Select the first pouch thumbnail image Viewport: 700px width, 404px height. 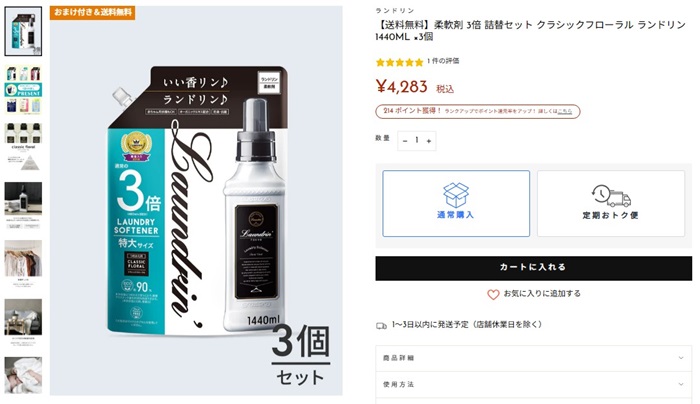coord(23,31)
